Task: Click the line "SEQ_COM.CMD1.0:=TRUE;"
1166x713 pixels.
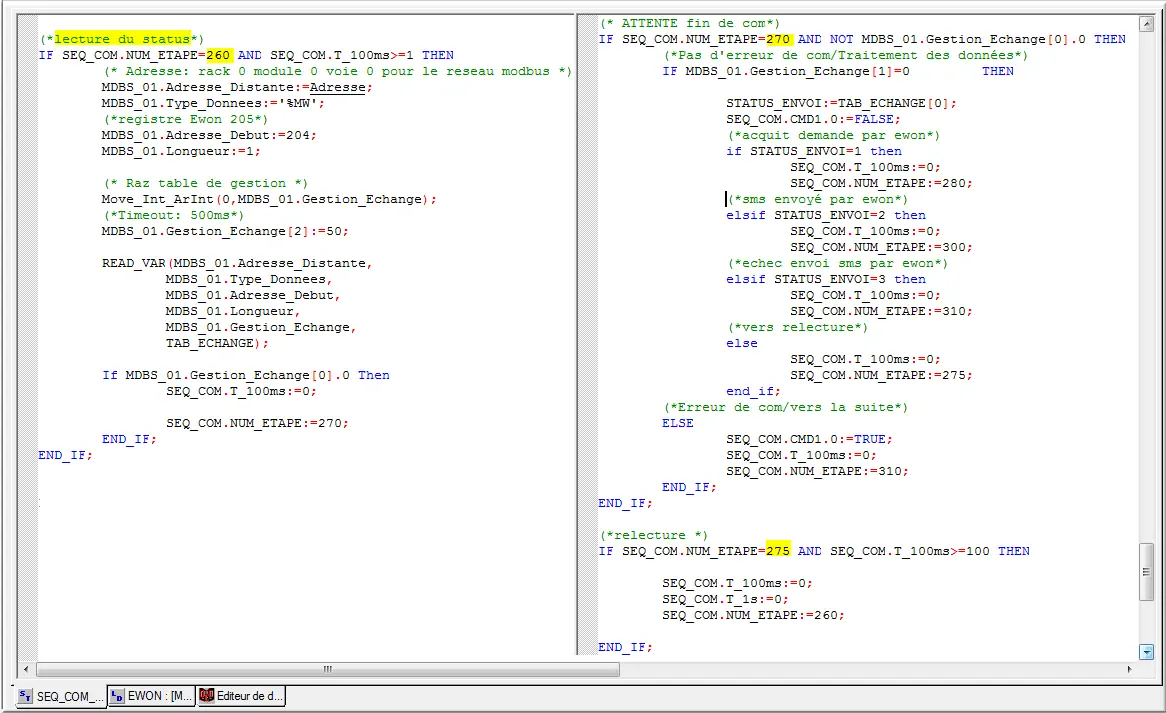Action: 809,439
